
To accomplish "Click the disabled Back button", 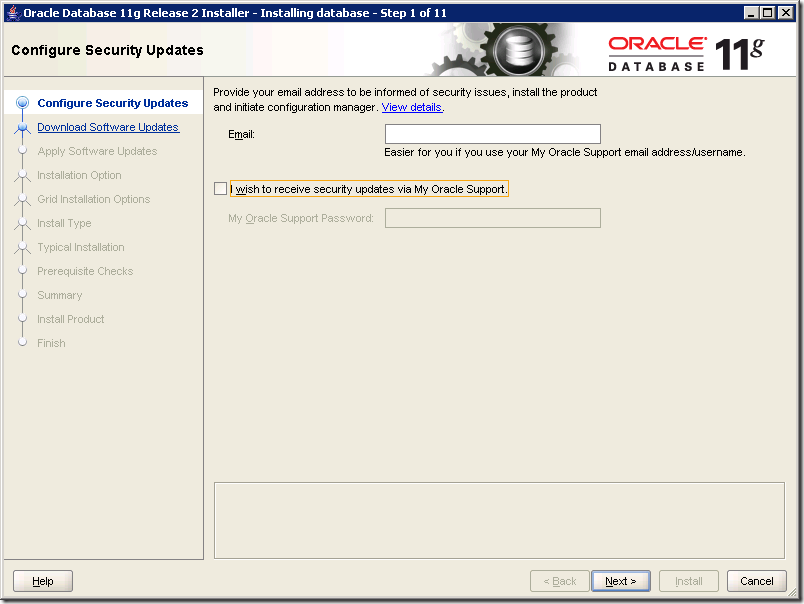I will (559, 581).
